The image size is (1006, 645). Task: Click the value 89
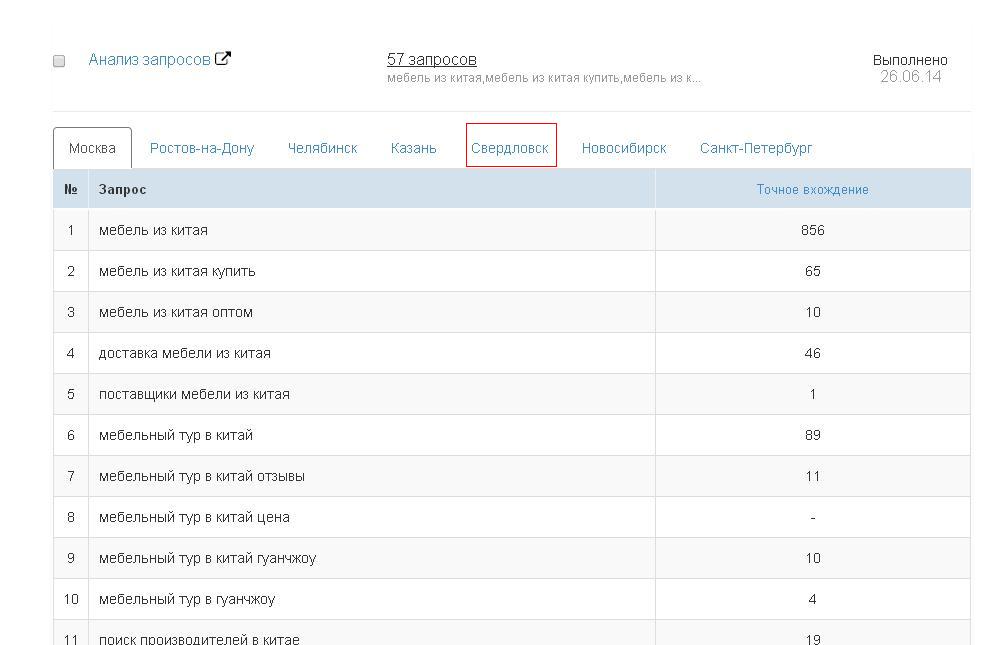[812, 436]
